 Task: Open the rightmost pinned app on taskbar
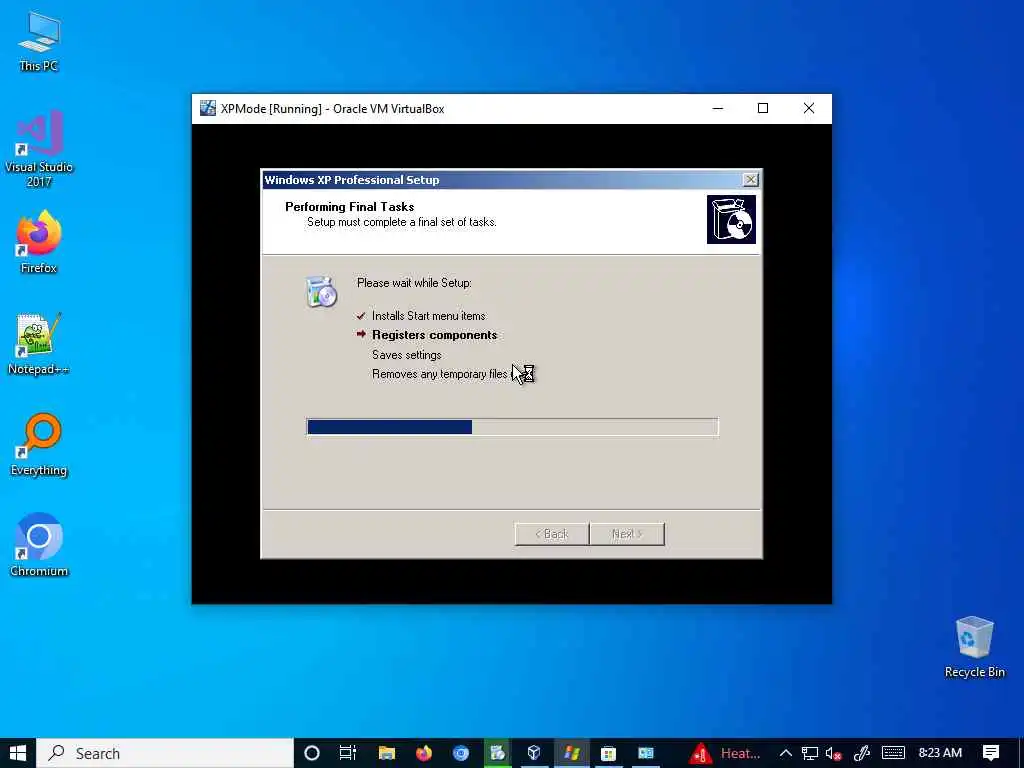coord(646,753)
